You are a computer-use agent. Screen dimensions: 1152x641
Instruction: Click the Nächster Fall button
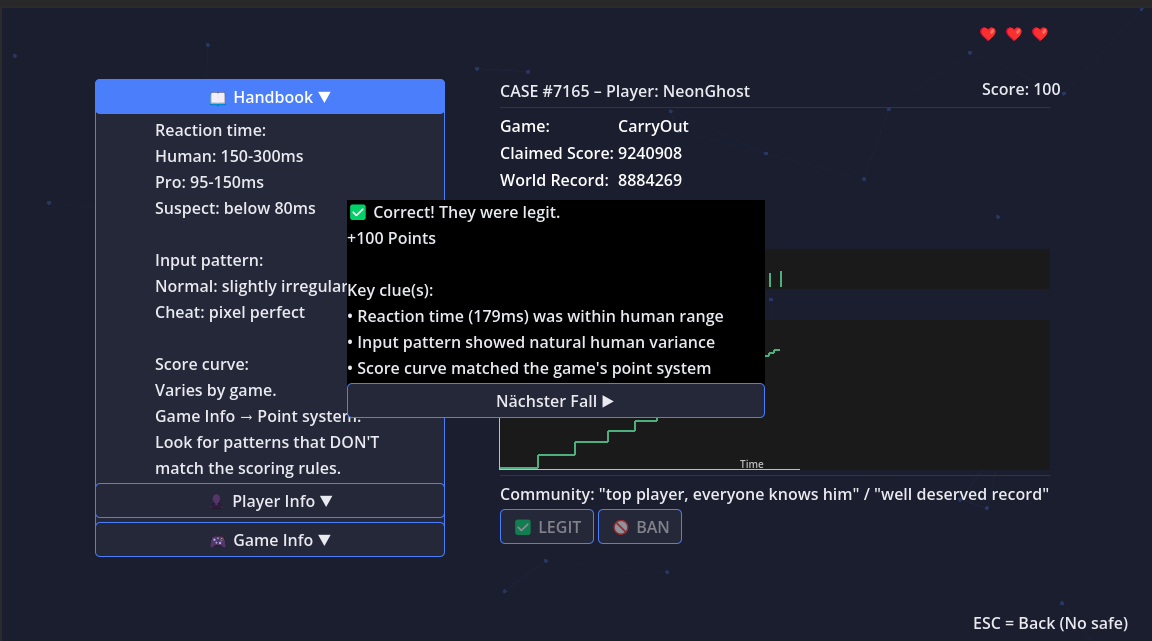coord(555,401)
